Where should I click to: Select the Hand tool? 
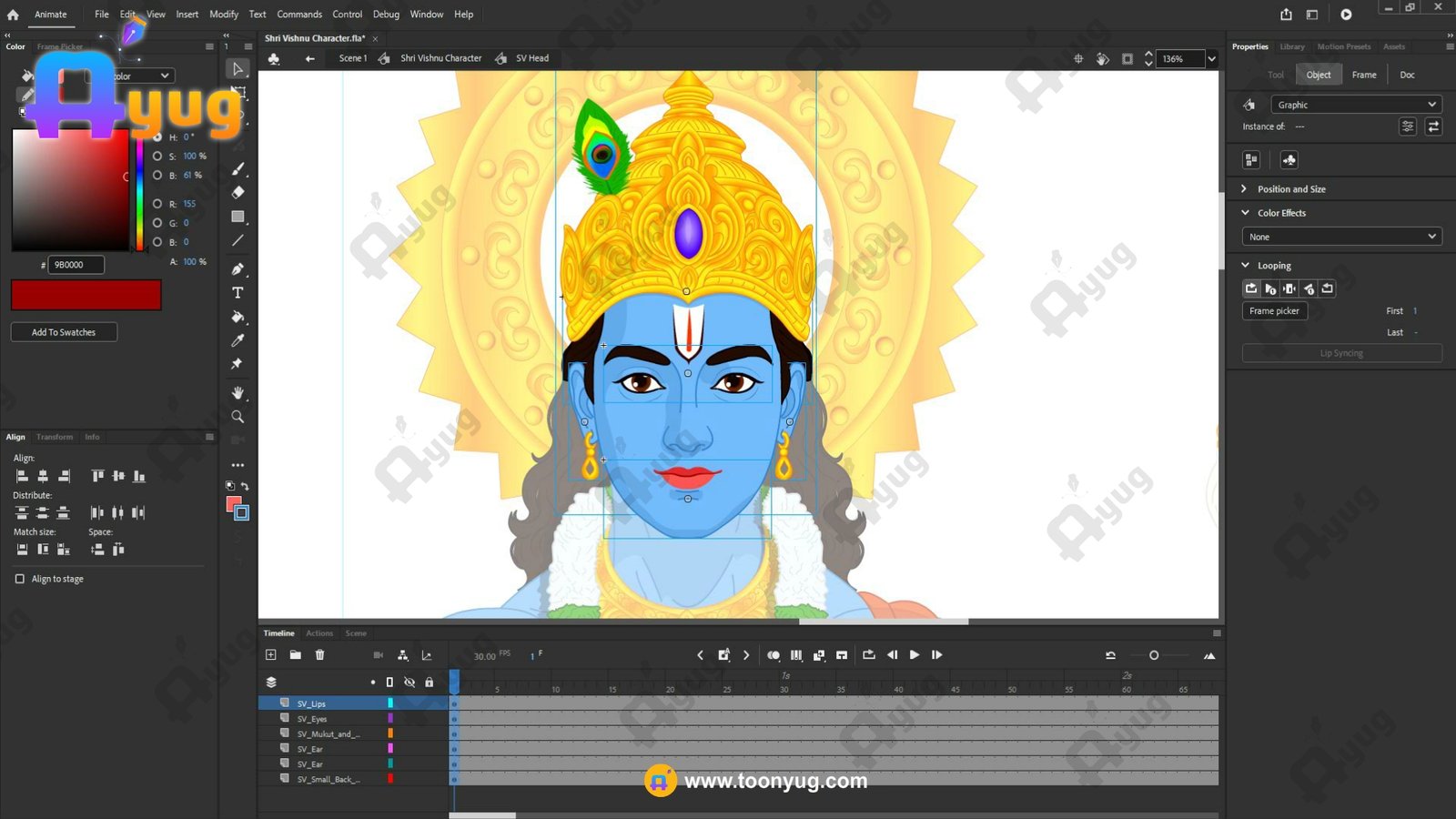(x=238, y=392)
